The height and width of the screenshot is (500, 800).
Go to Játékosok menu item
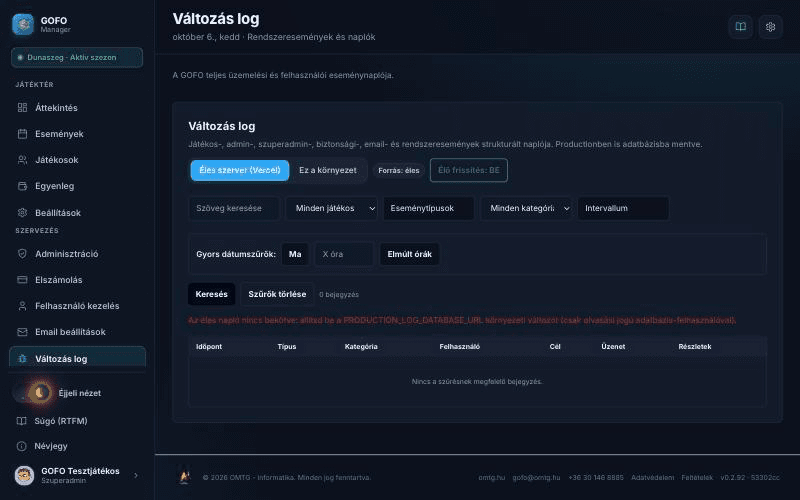coord(77,160)
